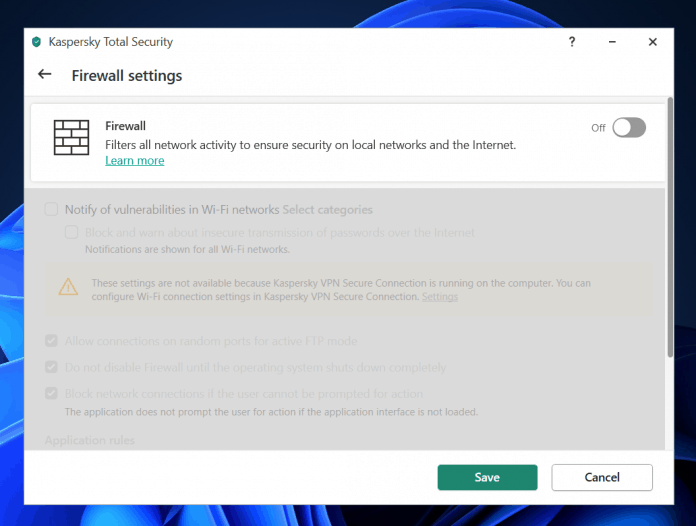Turn on the Firewall toggle switch
This screenshot has height=526, width=696.
tap(629, 127)
